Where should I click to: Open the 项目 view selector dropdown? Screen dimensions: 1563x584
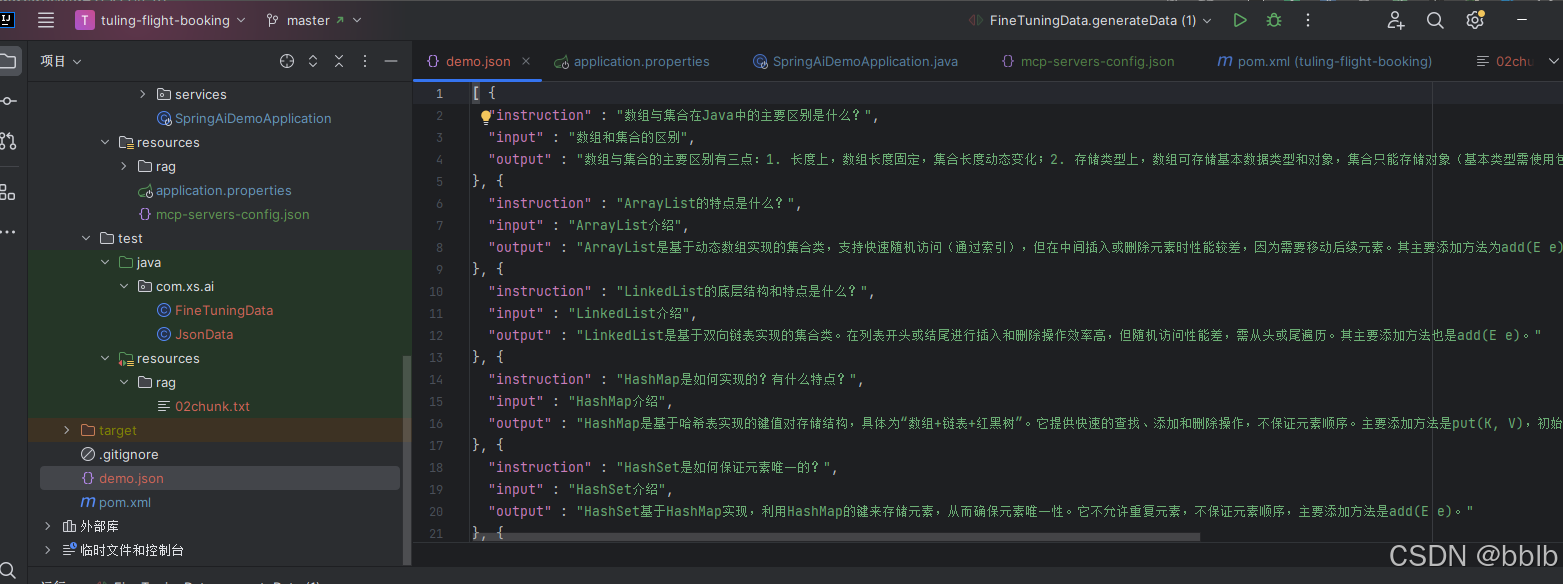click(x=60, y=61)
